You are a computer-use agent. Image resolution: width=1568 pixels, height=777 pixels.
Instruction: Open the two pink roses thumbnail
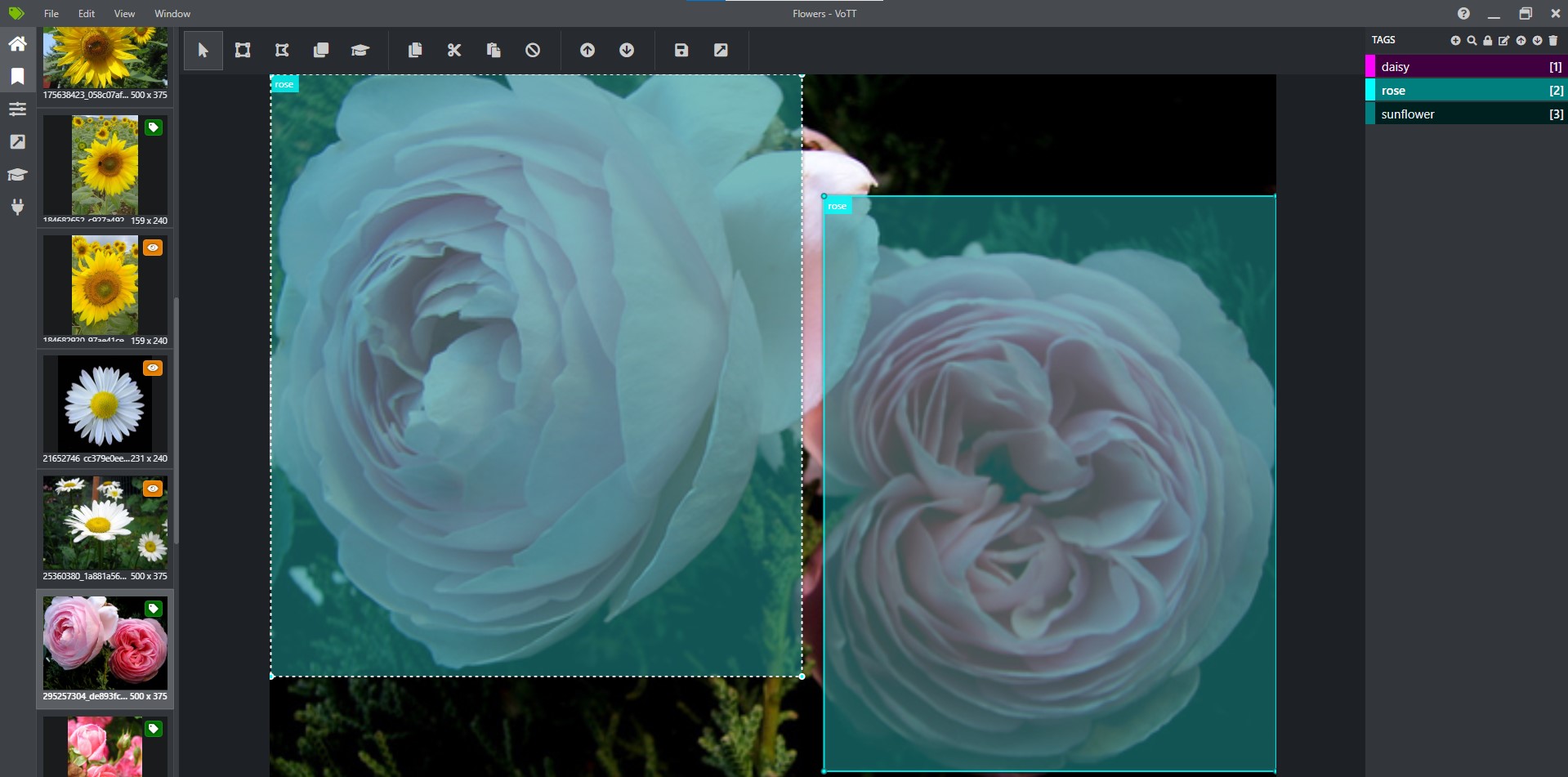point(105,643)
